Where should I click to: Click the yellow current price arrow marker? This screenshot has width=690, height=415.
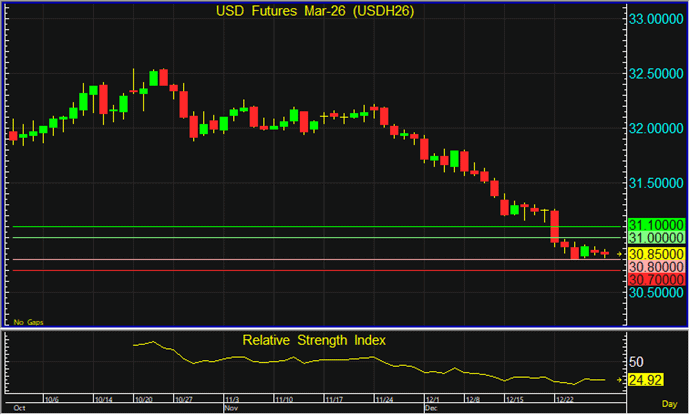[x=621, y=255]
